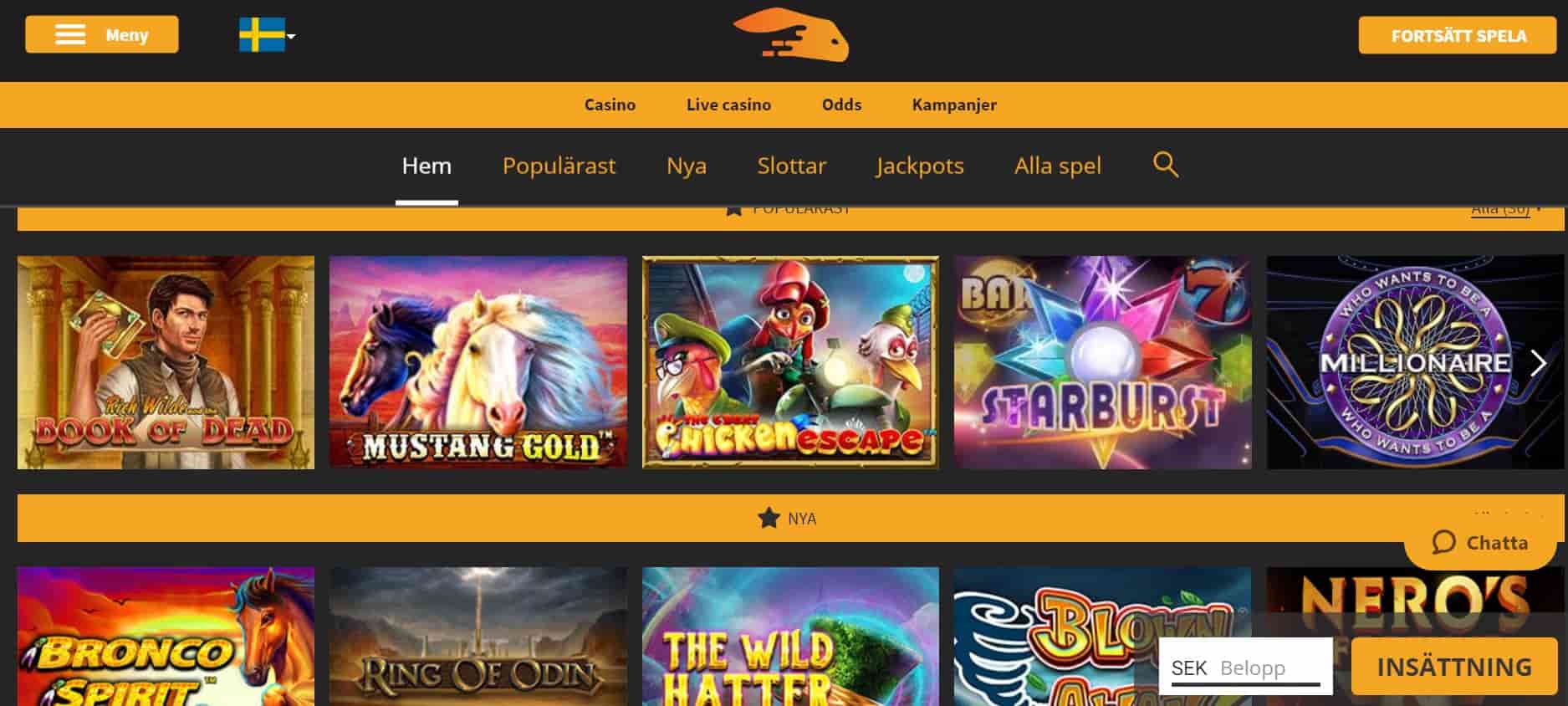1568x706 pixels.
Task: Switch to the Populärast tab
Action: [559, 166]
